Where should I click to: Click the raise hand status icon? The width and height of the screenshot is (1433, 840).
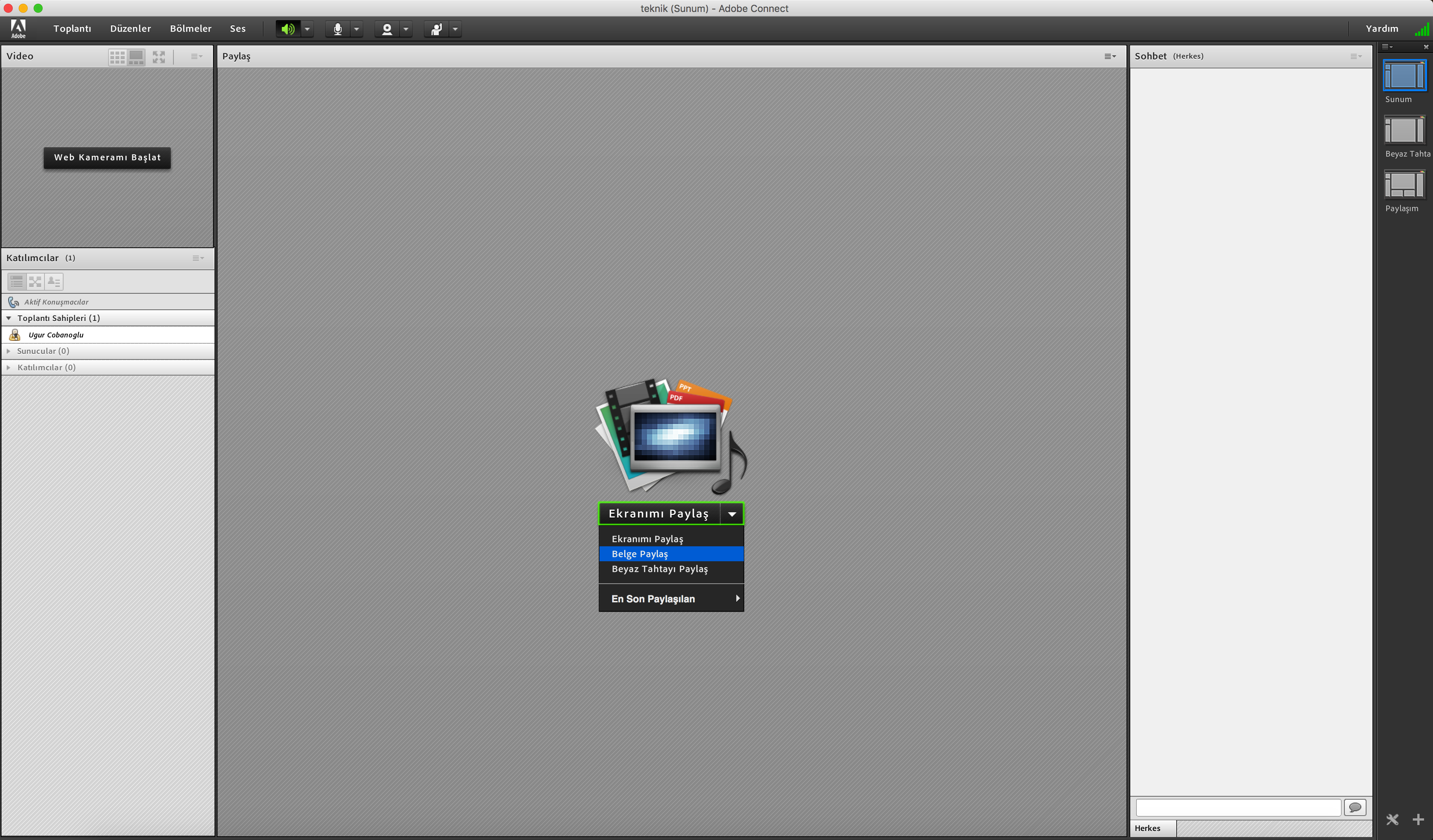pyautogui.click(x=437, y=29)
